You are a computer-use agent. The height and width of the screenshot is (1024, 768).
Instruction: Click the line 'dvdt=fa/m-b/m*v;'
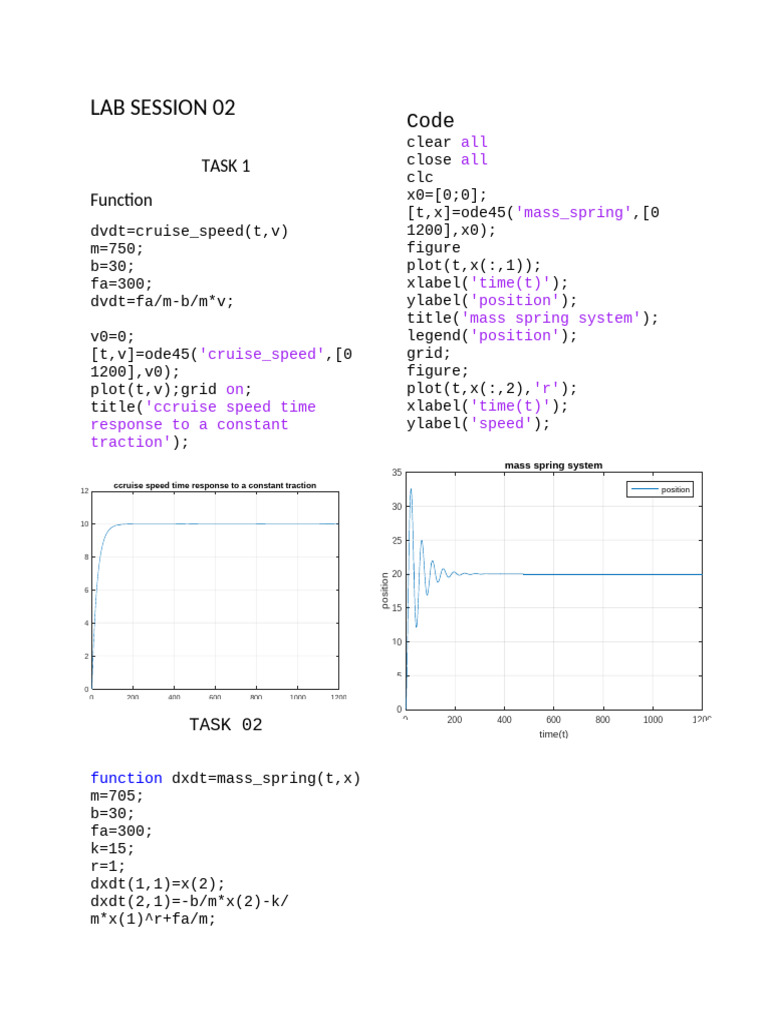pyautogui.click(x=162, y=302)
